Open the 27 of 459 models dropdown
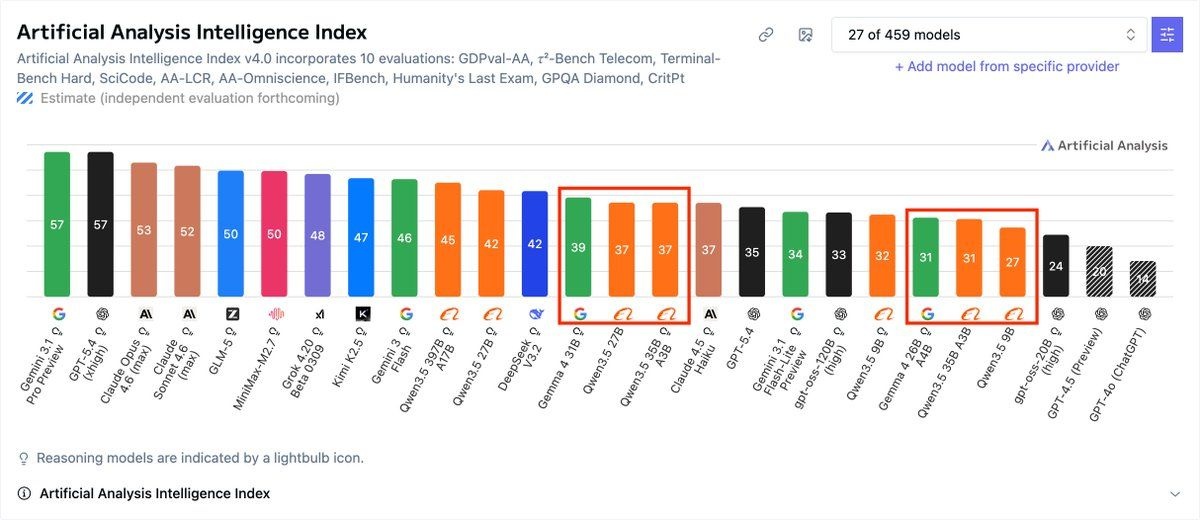Image resolution: width=1200 pixels, height=520 pixels. pos(989,35)
